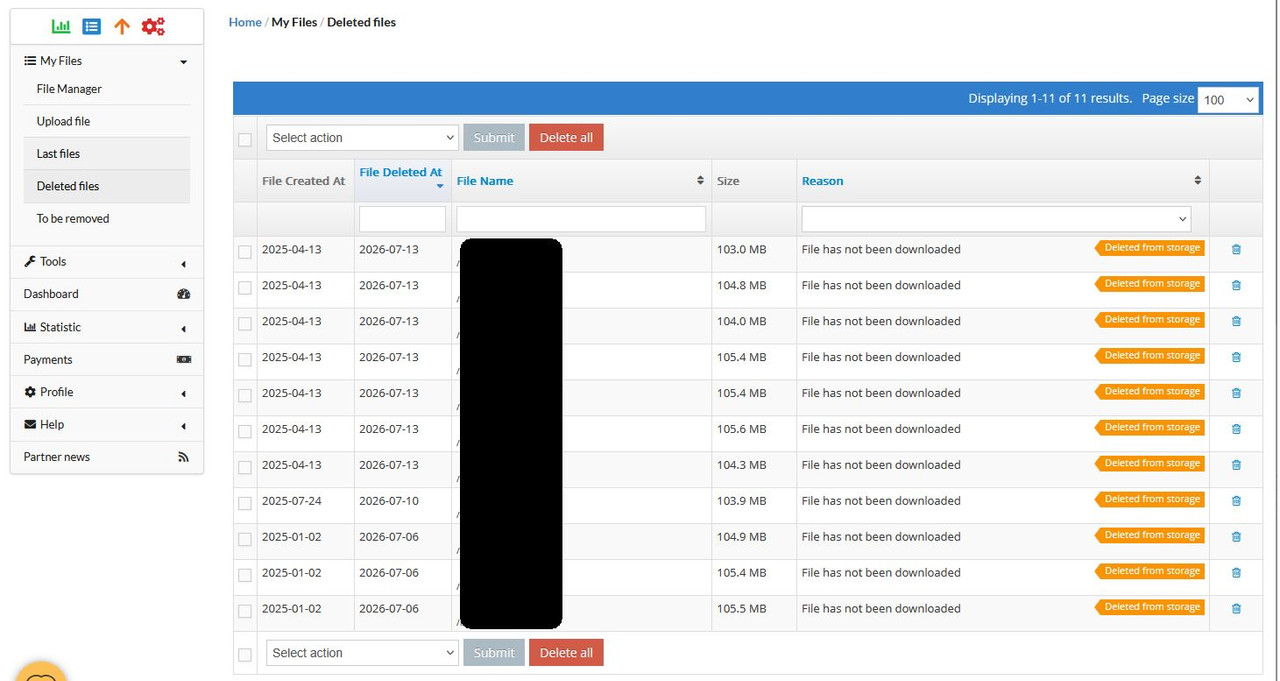This screenshot has height=681, width=1280.
Task: Check the 104.0 MB file row
Action: [x=245, y=324]
